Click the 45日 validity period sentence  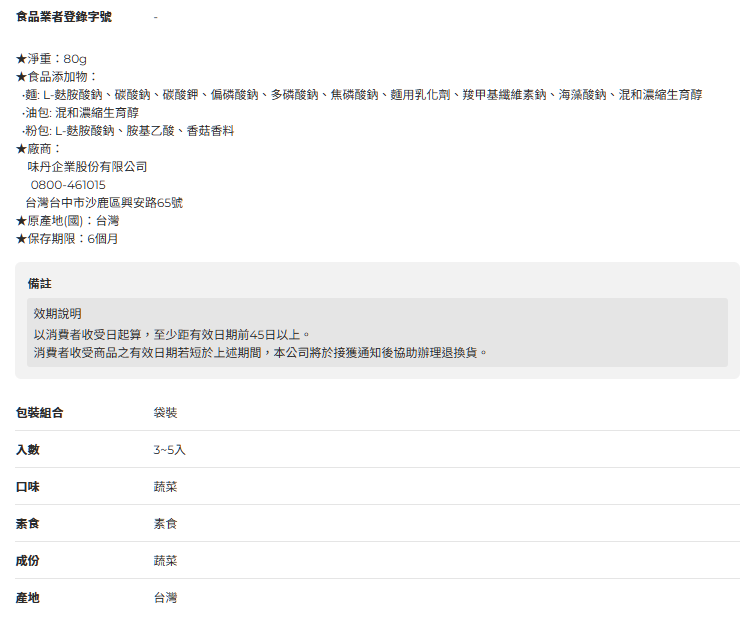(x=172, y=334)
